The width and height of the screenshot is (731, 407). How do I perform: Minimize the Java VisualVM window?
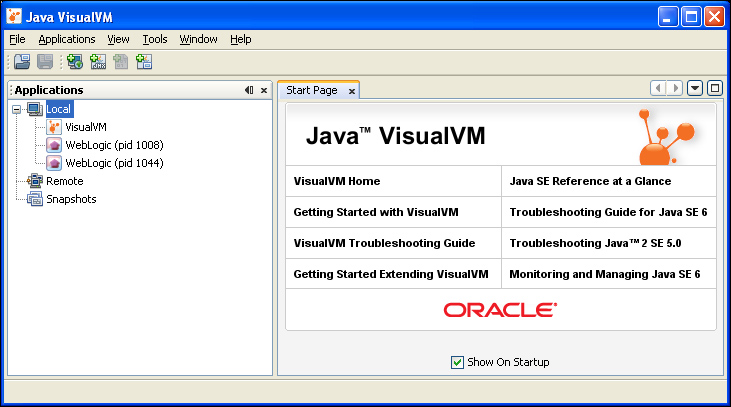coord(668,17)
